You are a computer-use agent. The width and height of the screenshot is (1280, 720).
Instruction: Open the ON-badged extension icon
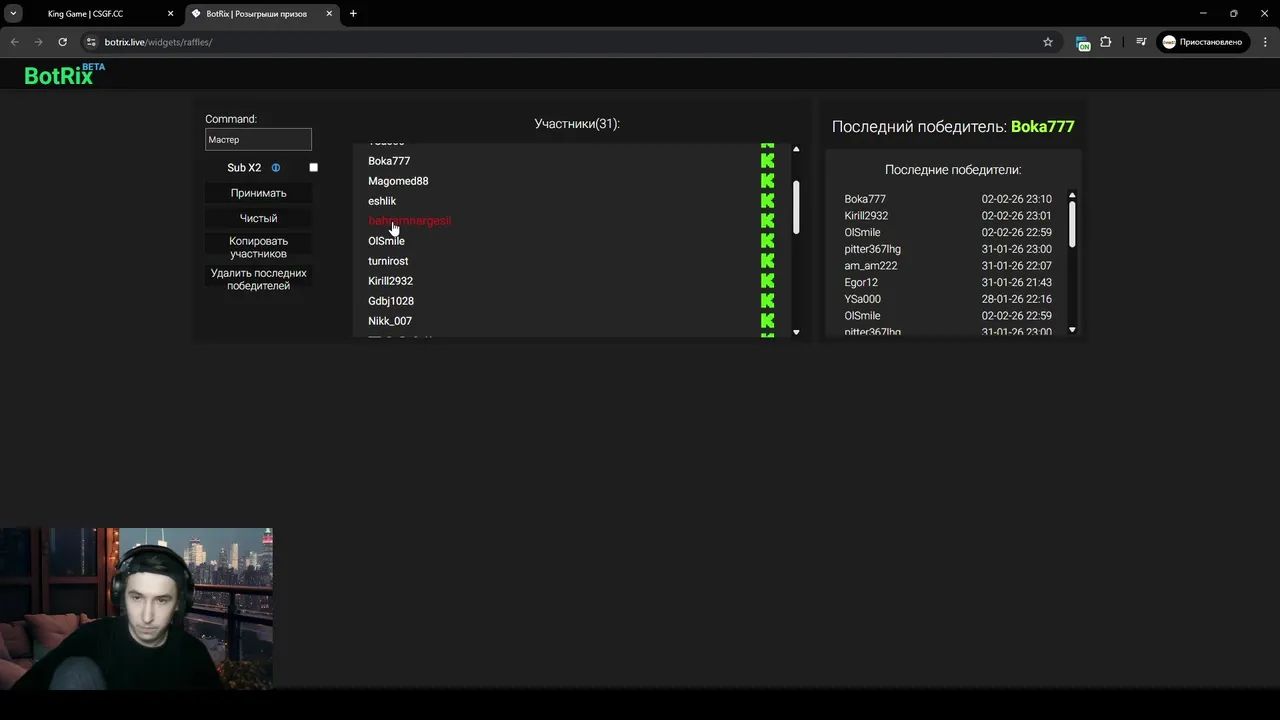(1082, 42)
